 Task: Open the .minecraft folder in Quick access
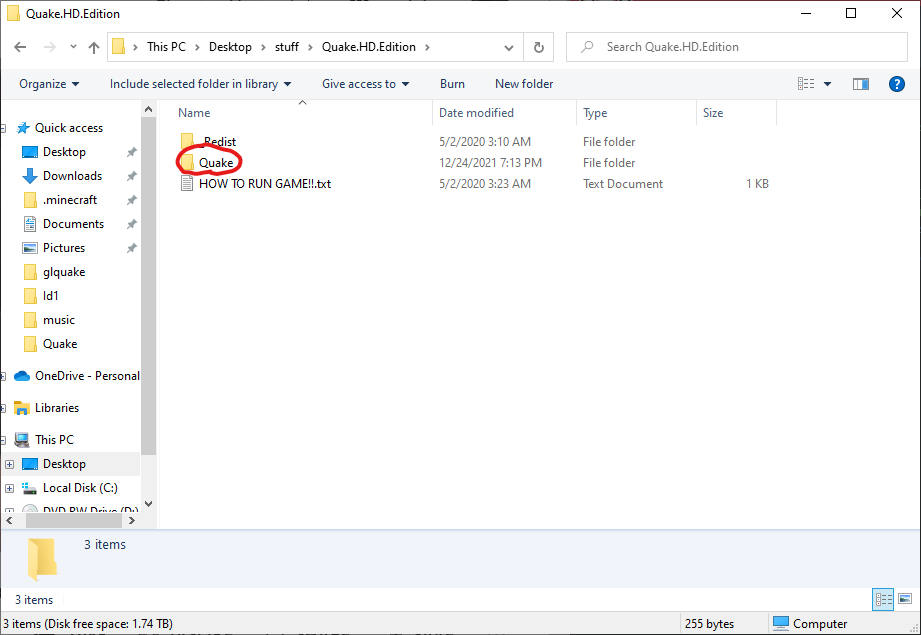pyautogui.click(x=70, y=200)
